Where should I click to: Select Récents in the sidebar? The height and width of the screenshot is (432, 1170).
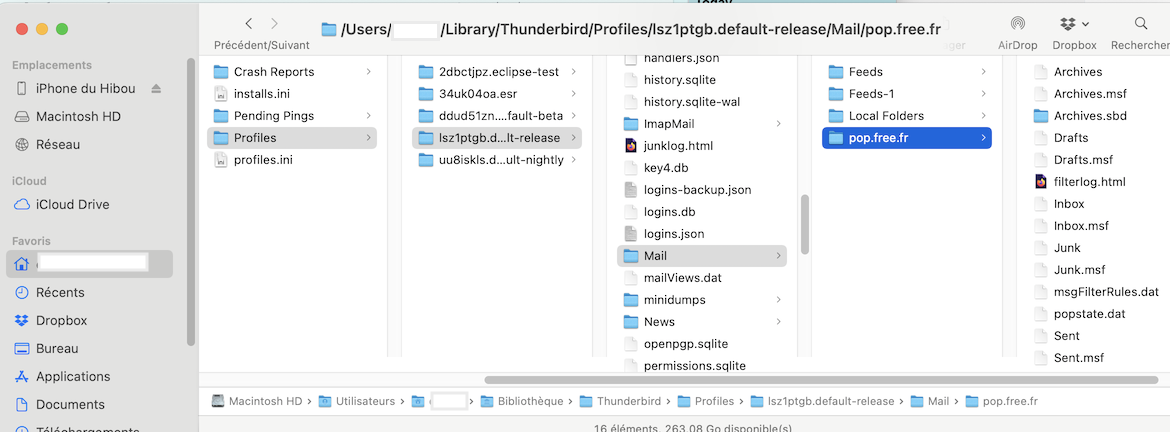coord(60,293)
